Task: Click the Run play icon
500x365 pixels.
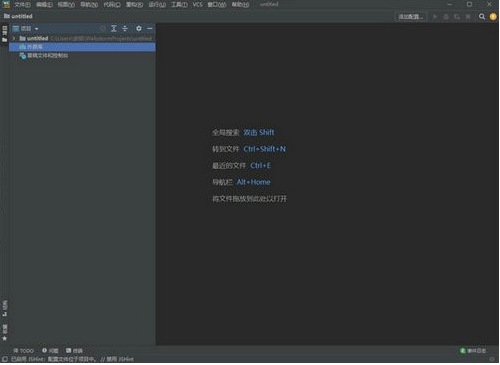Action: click(x=435, y=17)
